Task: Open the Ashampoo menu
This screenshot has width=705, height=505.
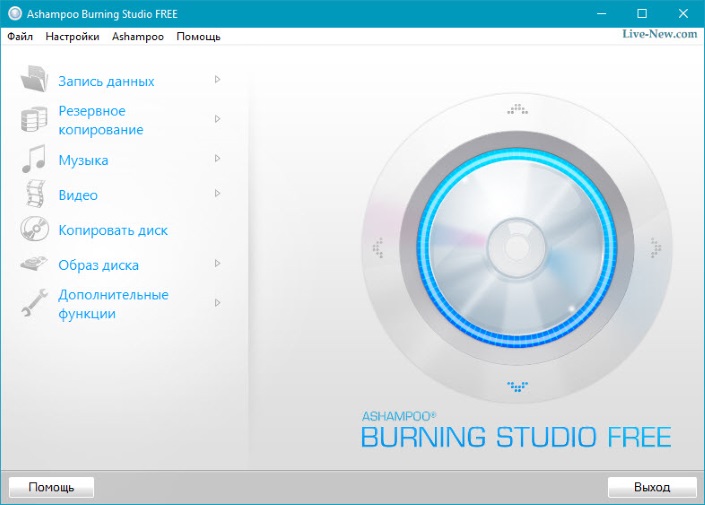Action: click(138, 37)
